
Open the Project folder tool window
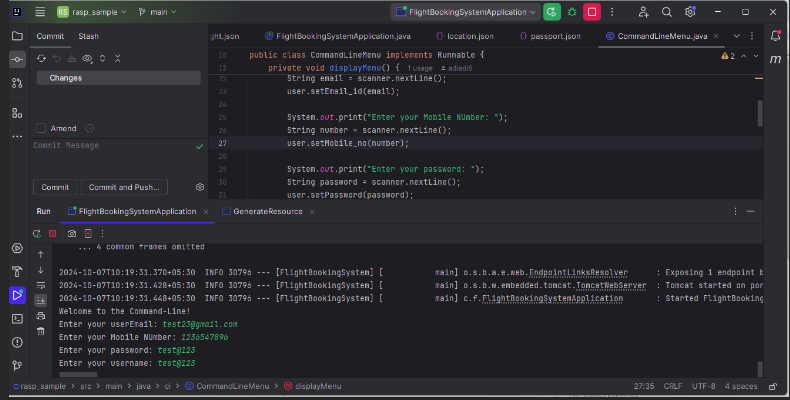click(17, 36)
